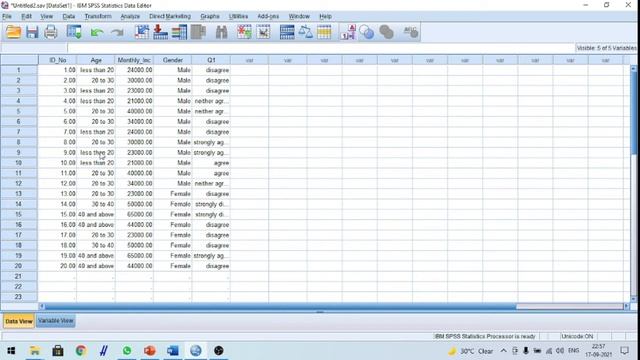Click the Insert cases icon

point(244,32)
